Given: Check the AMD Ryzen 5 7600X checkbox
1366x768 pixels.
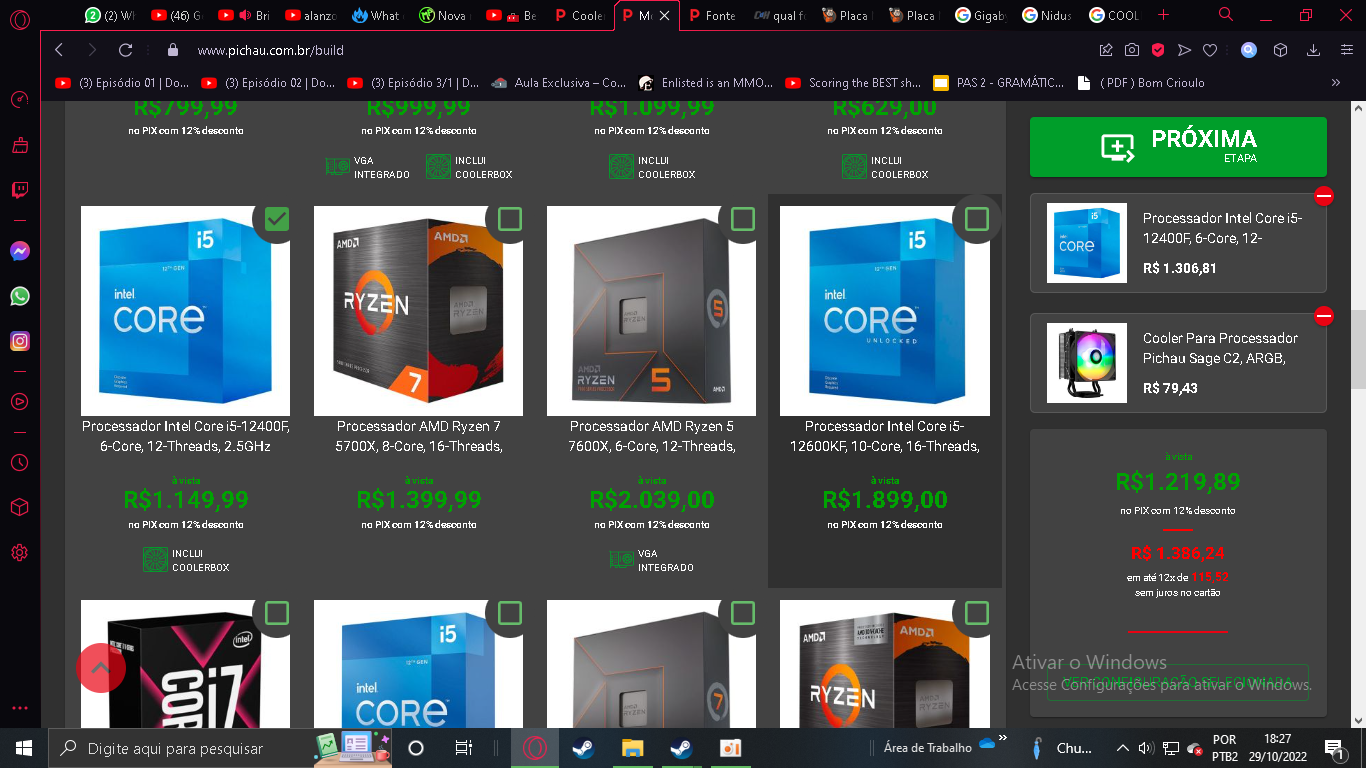Looking at the screenshot, I should click(743, 219).
